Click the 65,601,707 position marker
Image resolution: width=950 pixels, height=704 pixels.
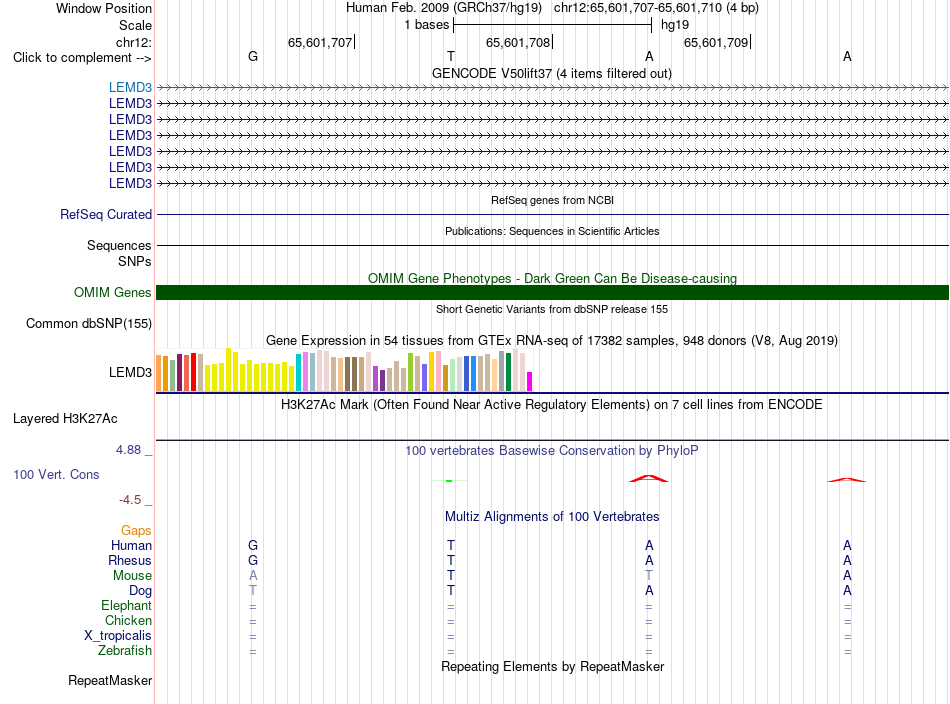[320, 42]
